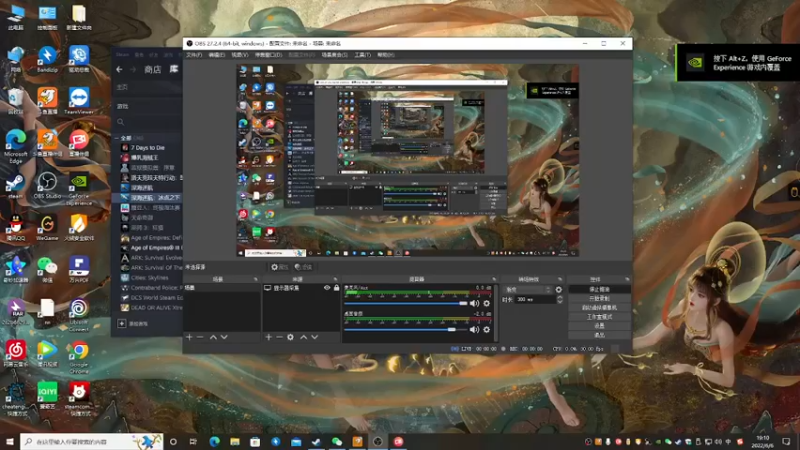
Task: Select Cities: Skylines in Steam library
Action: pos(149,278)
